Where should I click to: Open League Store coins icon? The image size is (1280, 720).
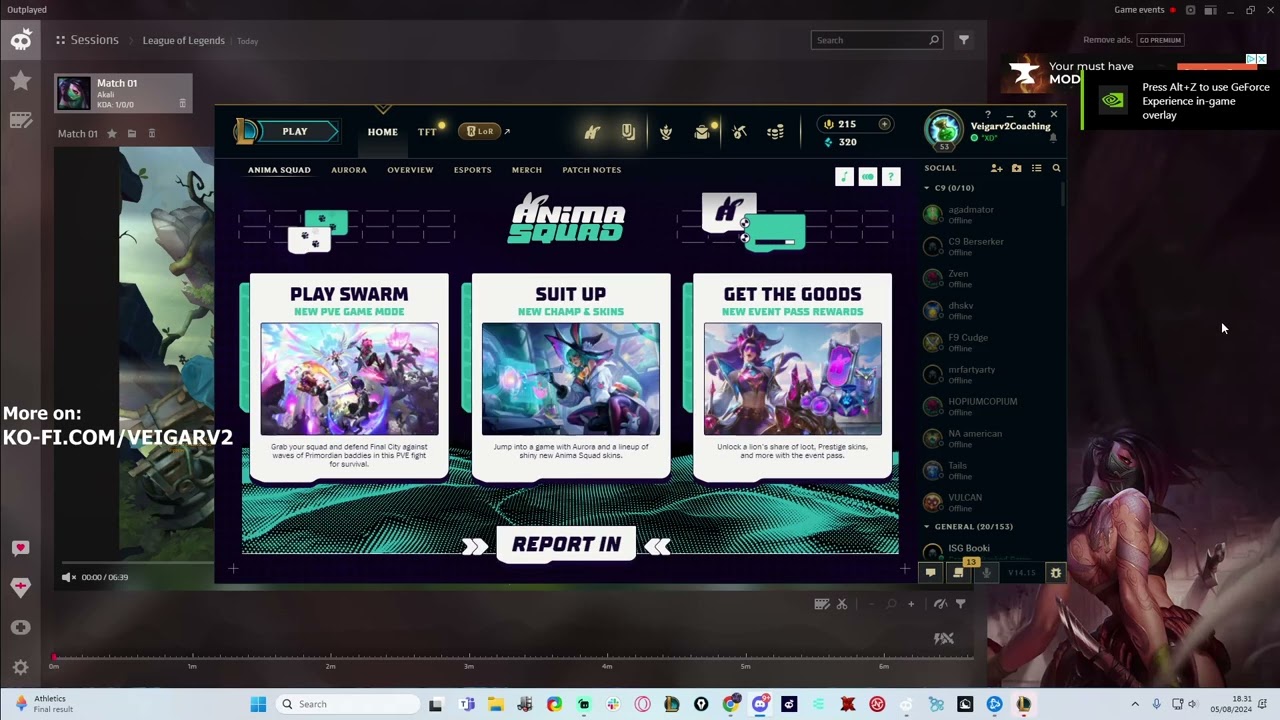[775, 132]
